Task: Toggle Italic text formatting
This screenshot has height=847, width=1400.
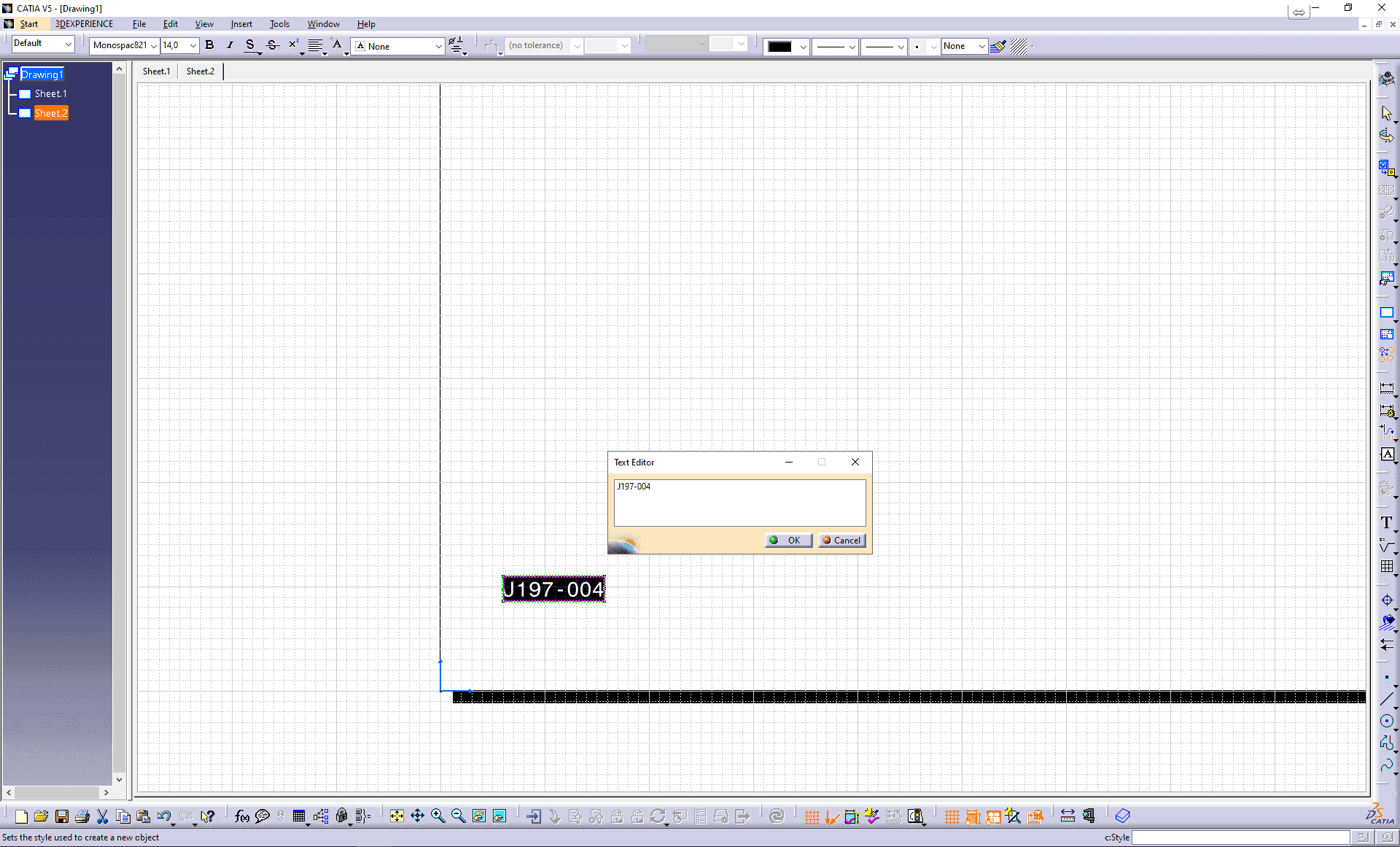Action: 230,45
